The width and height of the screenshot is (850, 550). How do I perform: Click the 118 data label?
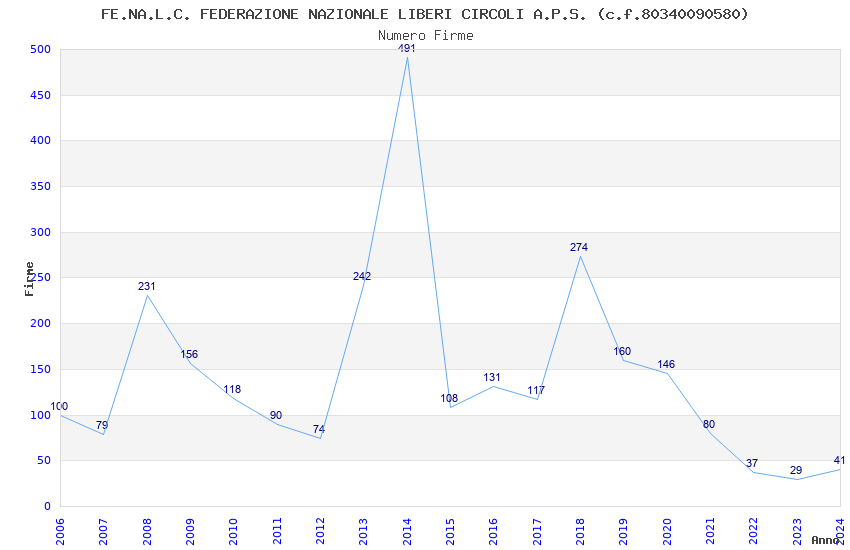tap(232, 389)
